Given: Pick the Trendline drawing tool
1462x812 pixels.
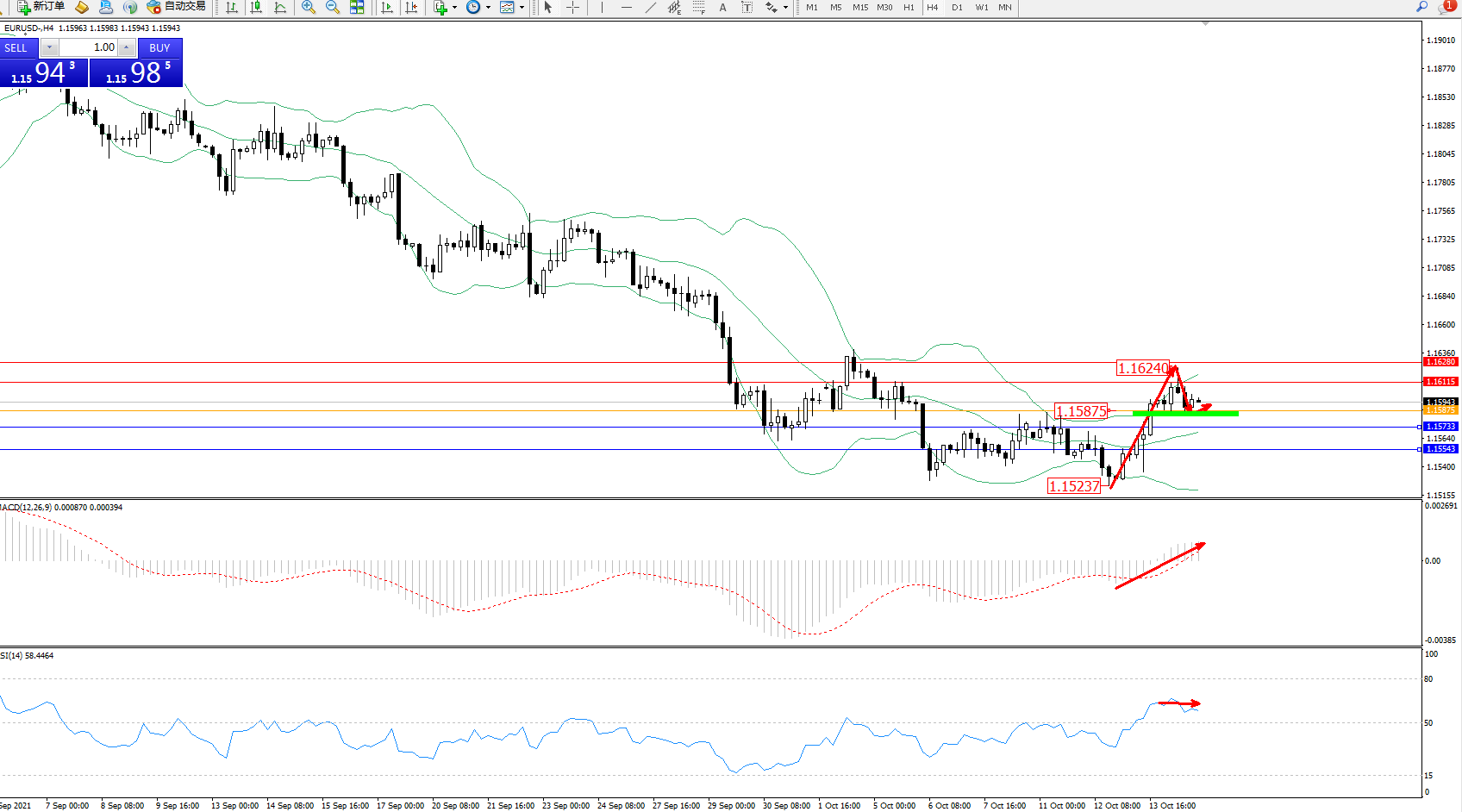Looking at the screenshot, I should coord(651,8).
